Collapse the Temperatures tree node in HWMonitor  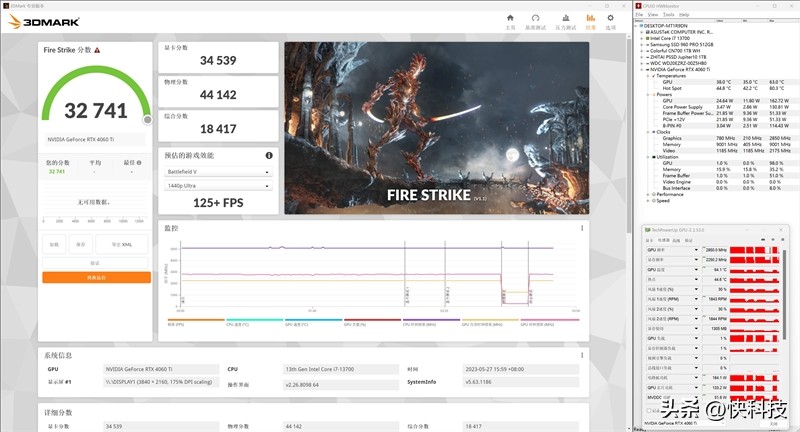[x=647, y=74]
